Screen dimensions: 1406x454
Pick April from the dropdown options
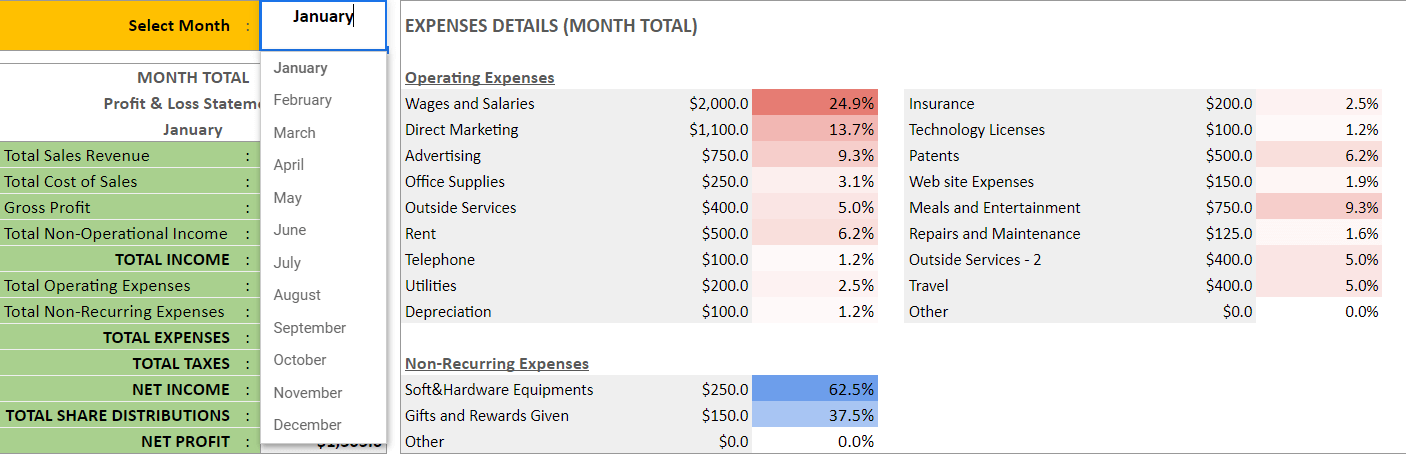coord(289,165)
